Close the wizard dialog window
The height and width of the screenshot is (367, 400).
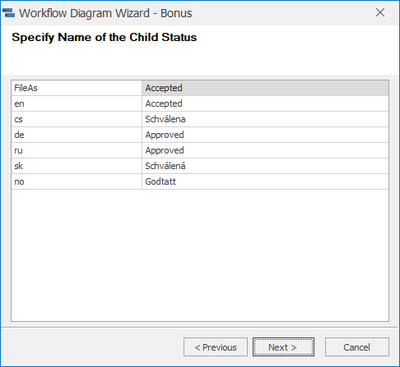[x=380, y=13]
